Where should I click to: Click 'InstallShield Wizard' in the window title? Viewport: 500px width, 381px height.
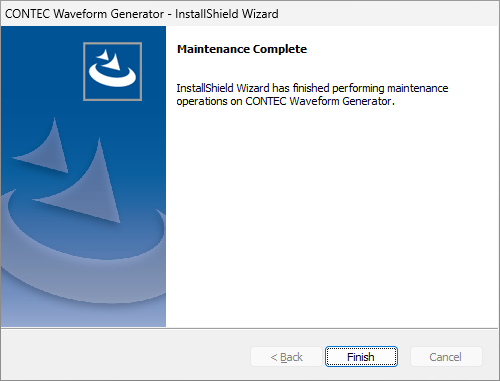coord(227,14)
